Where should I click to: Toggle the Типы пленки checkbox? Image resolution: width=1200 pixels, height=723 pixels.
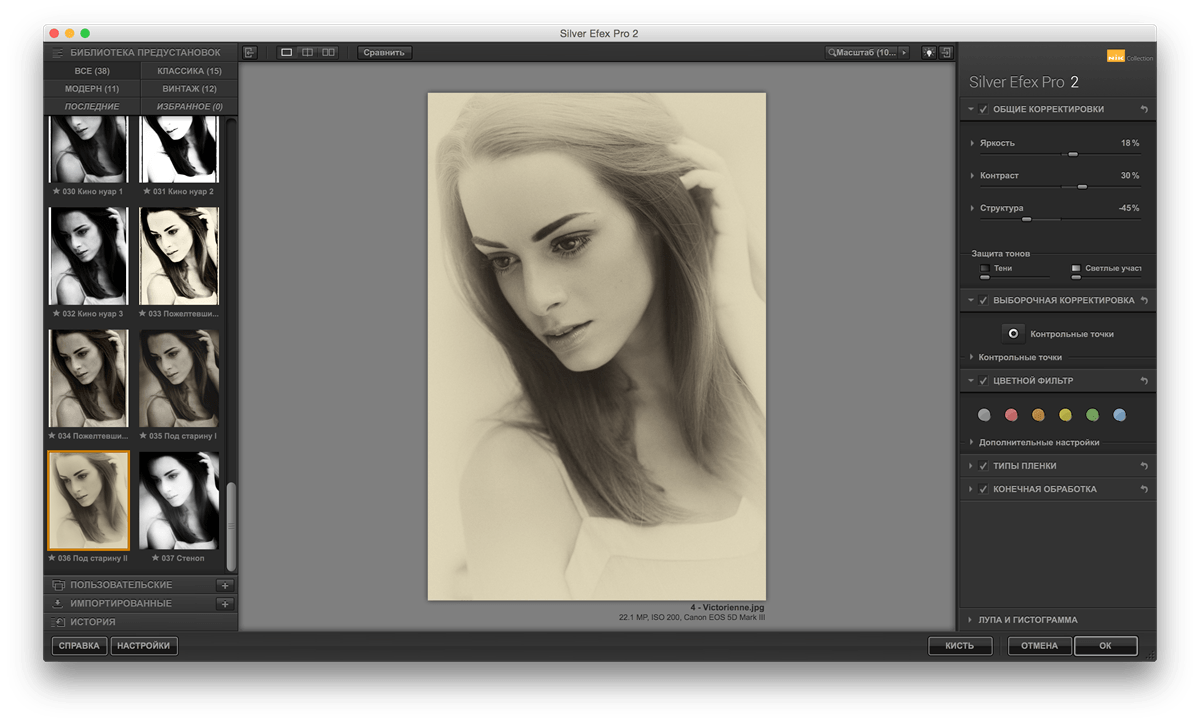coord(984,466)
